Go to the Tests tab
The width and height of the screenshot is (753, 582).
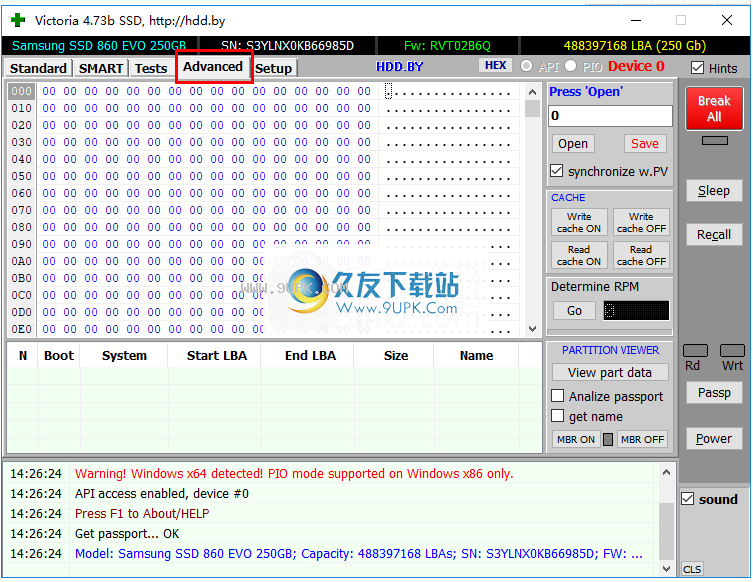151,68
